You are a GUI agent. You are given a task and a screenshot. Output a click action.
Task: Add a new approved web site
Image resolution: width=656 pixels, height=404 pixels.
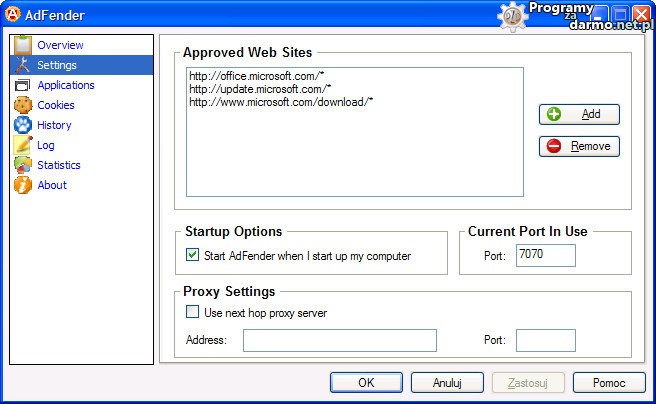point(579,114)
